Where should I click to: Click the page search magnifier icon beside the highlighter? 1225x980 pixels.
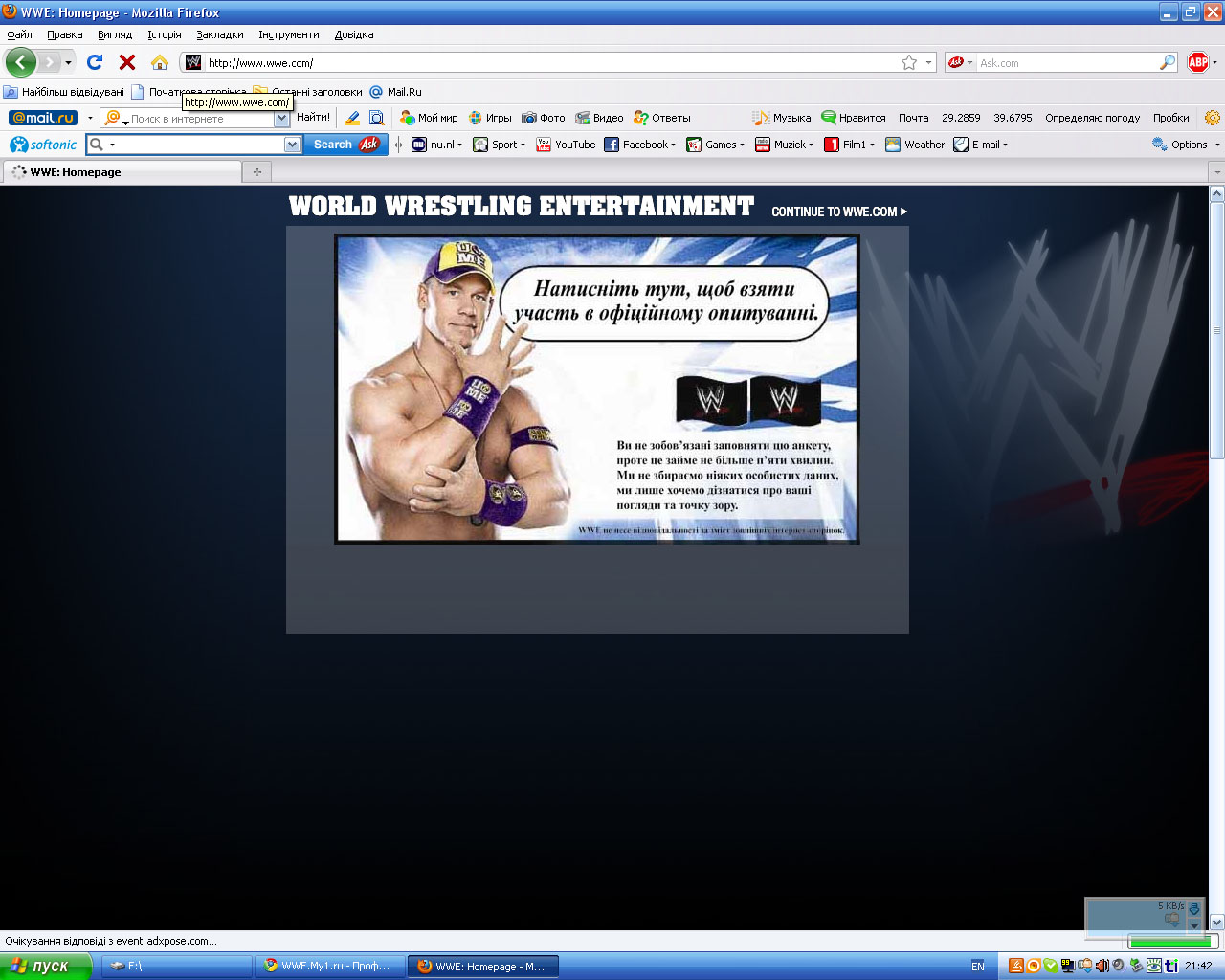pyautogui.click(x=377, y=118)
